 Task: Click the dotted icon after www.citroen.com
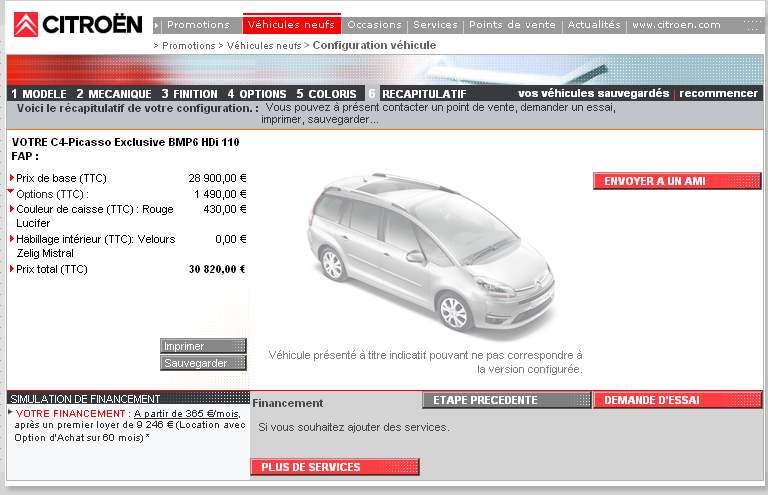point(751,25)
